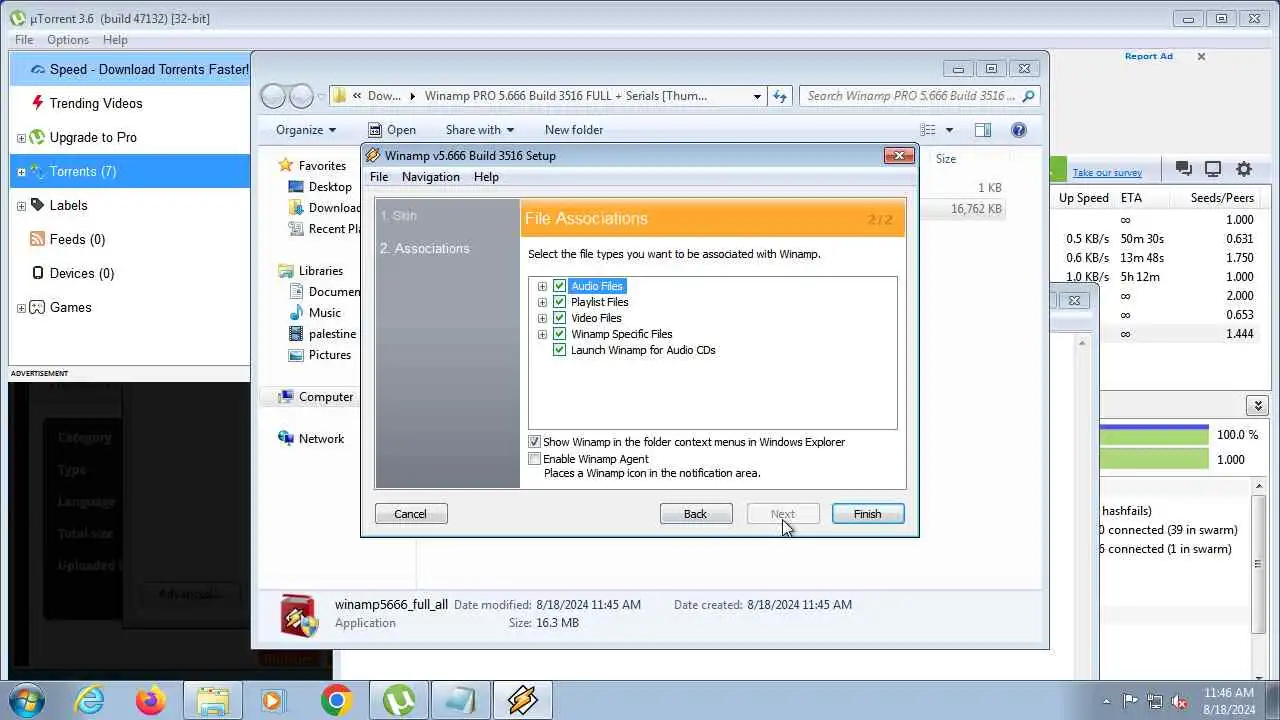Select Devices (0) in uTorrent sidebar
The width and height of the screenshot is (1280, 720).
tap(82, 273)
